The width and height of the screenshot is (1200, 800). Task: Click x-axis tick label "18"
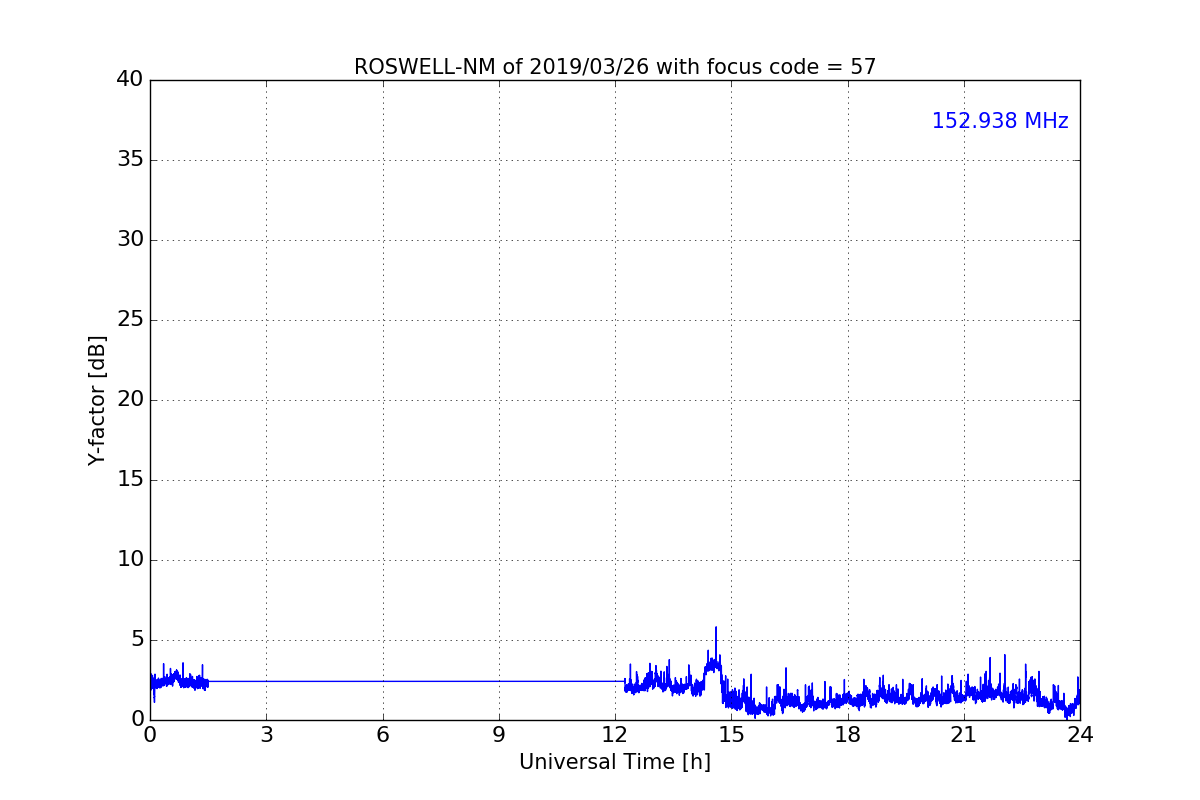(847, 735)
